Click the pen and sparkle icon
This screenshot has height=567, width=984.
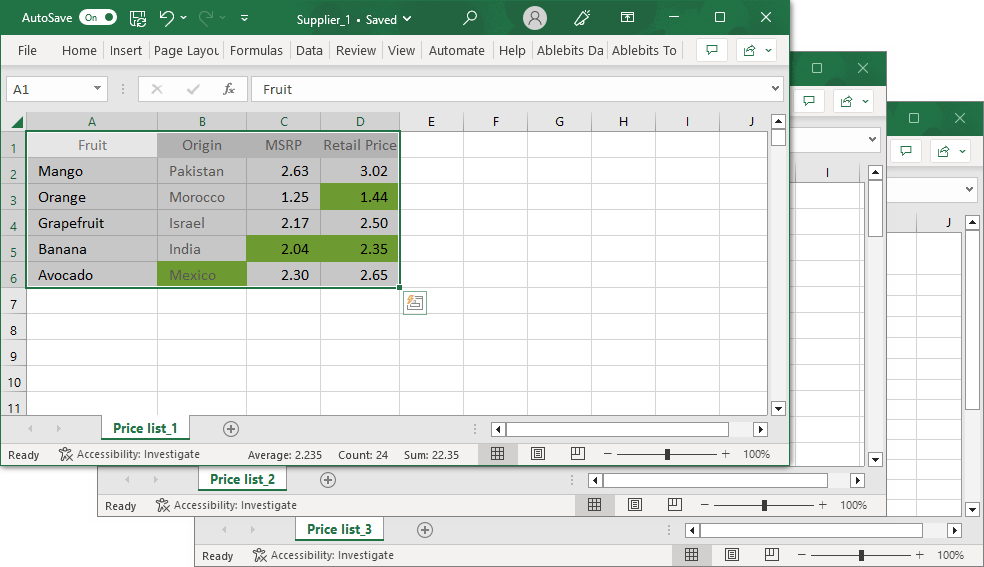click(x=582, y=18)
